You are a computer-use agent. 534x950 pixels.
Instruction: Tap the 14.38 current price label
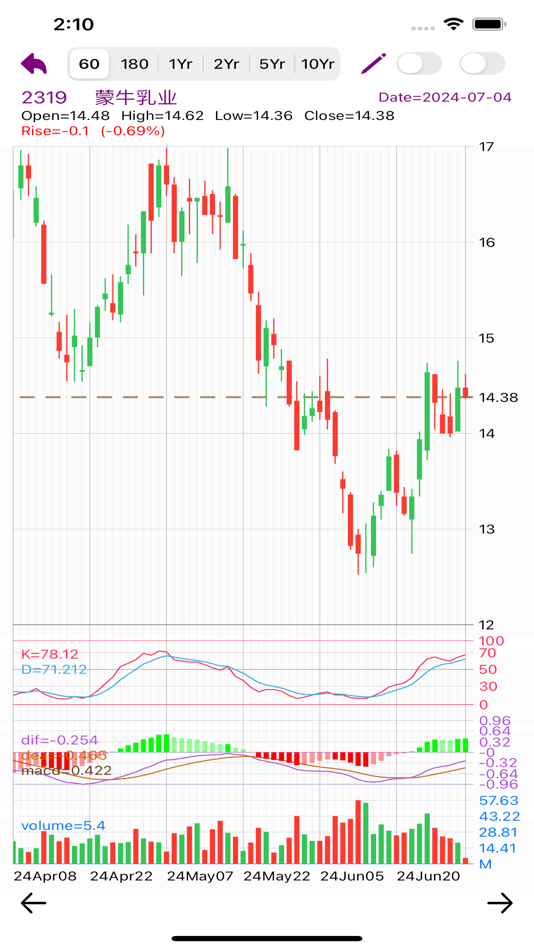point(498,397)
